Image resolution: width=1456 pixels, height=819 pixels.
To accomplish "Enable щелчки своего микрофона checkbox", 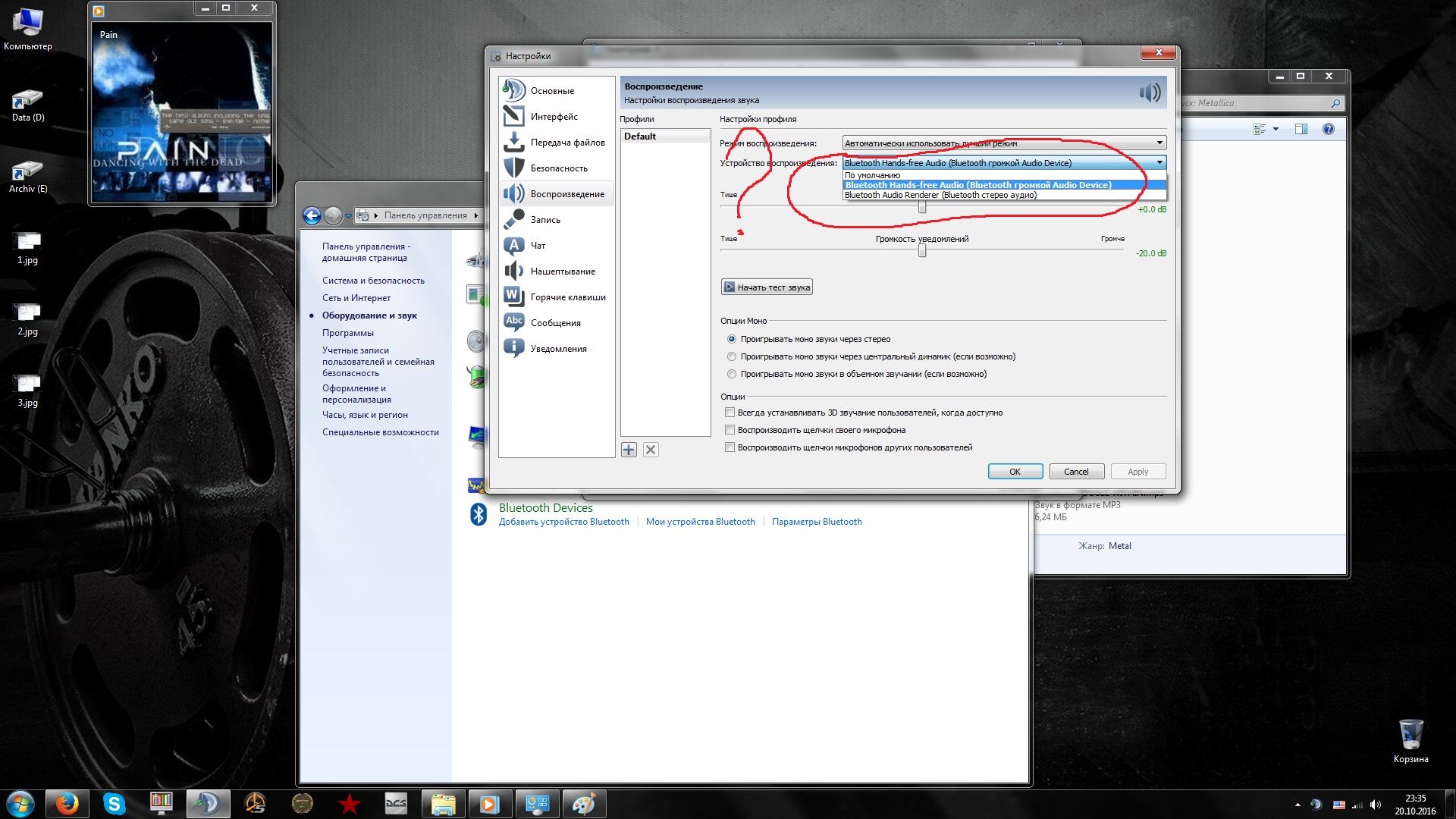I will pos(730,430).
